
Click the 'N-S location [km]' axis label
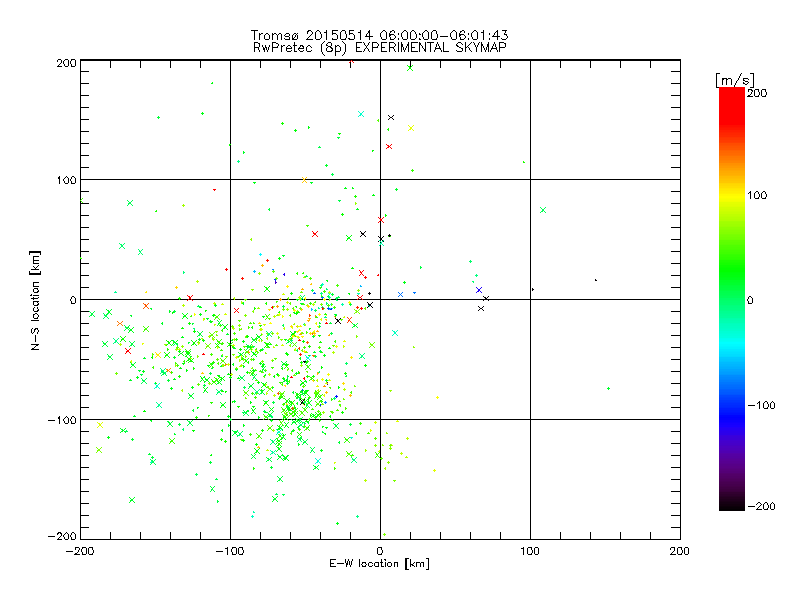pos(35,300)
